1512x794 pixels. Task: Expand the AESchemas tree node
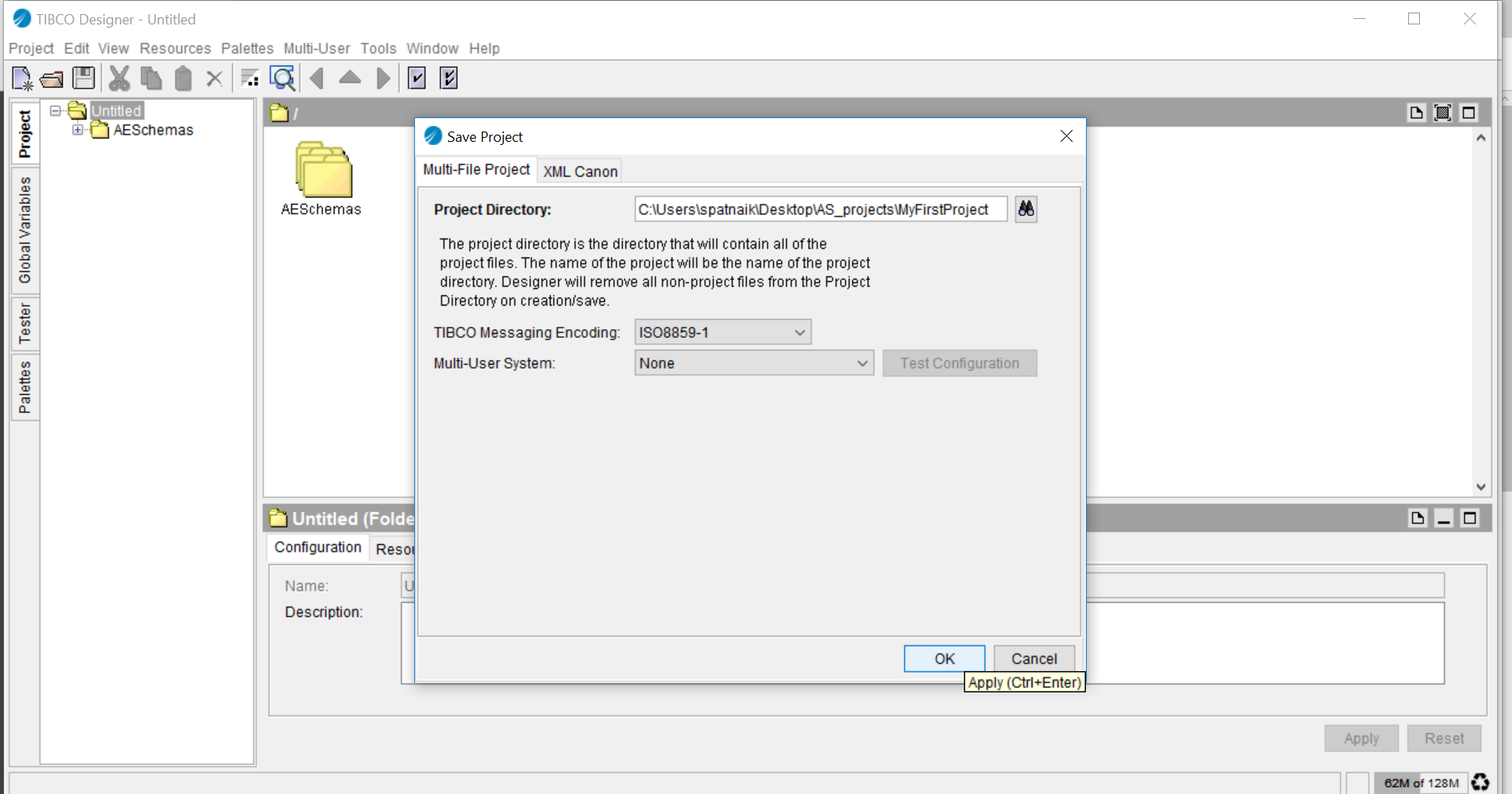point(77,130)
